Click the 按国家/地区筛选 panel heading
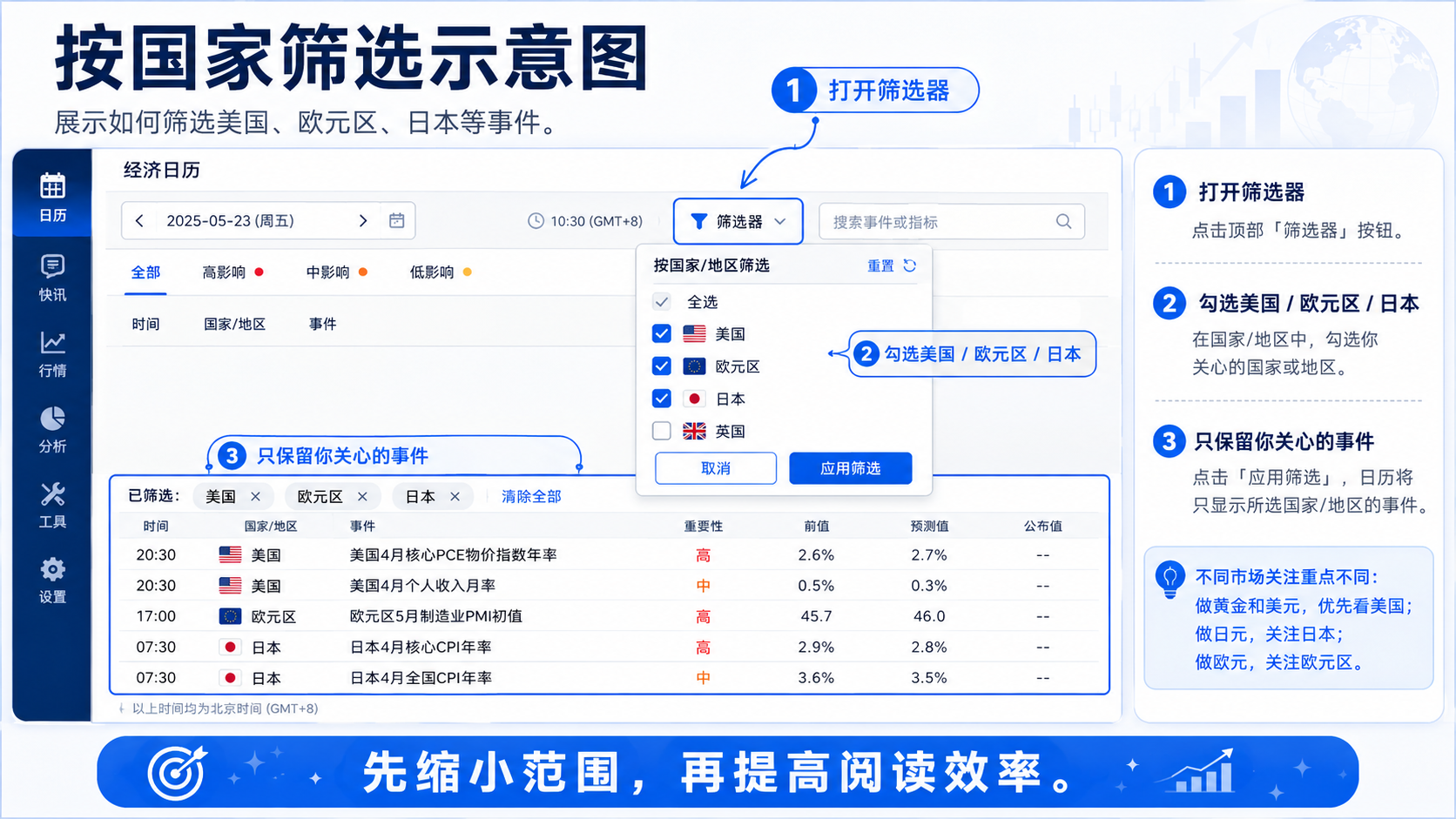Image resolution: width=1456 pixels, height=819 pixels. (x=711, y=265)
